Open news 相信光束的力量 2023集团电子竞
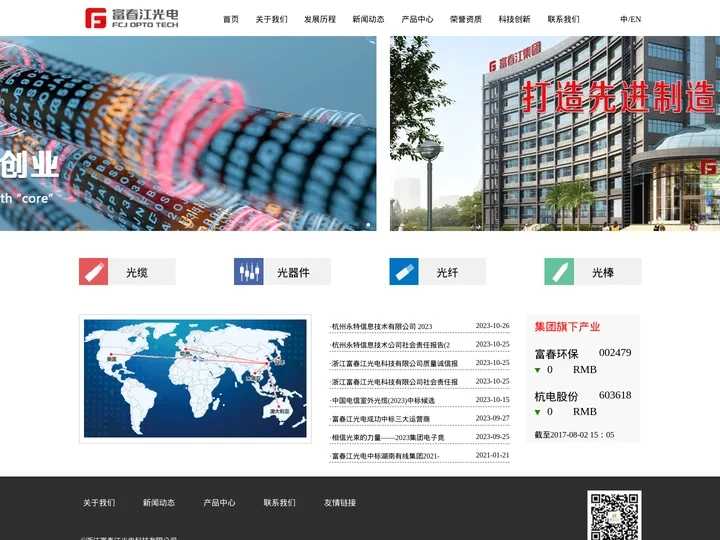Image resolution: width=720 pixels, height=540 pixels. click(387, 438)
